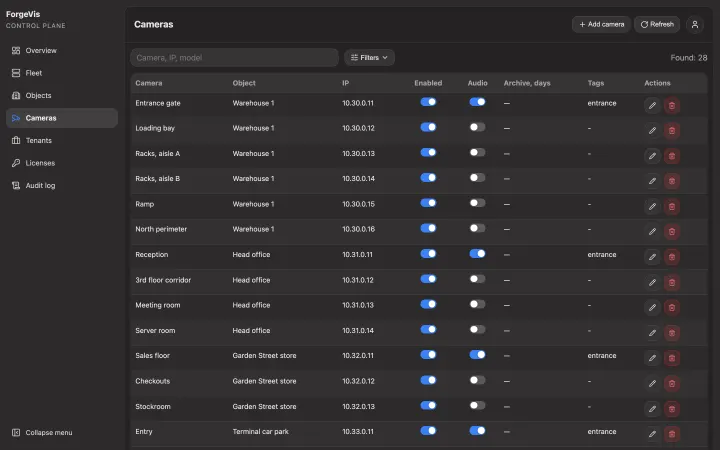720x450 pixels.
Task: Turn on audio for Loading bay
Action: (x=477, y=127)
